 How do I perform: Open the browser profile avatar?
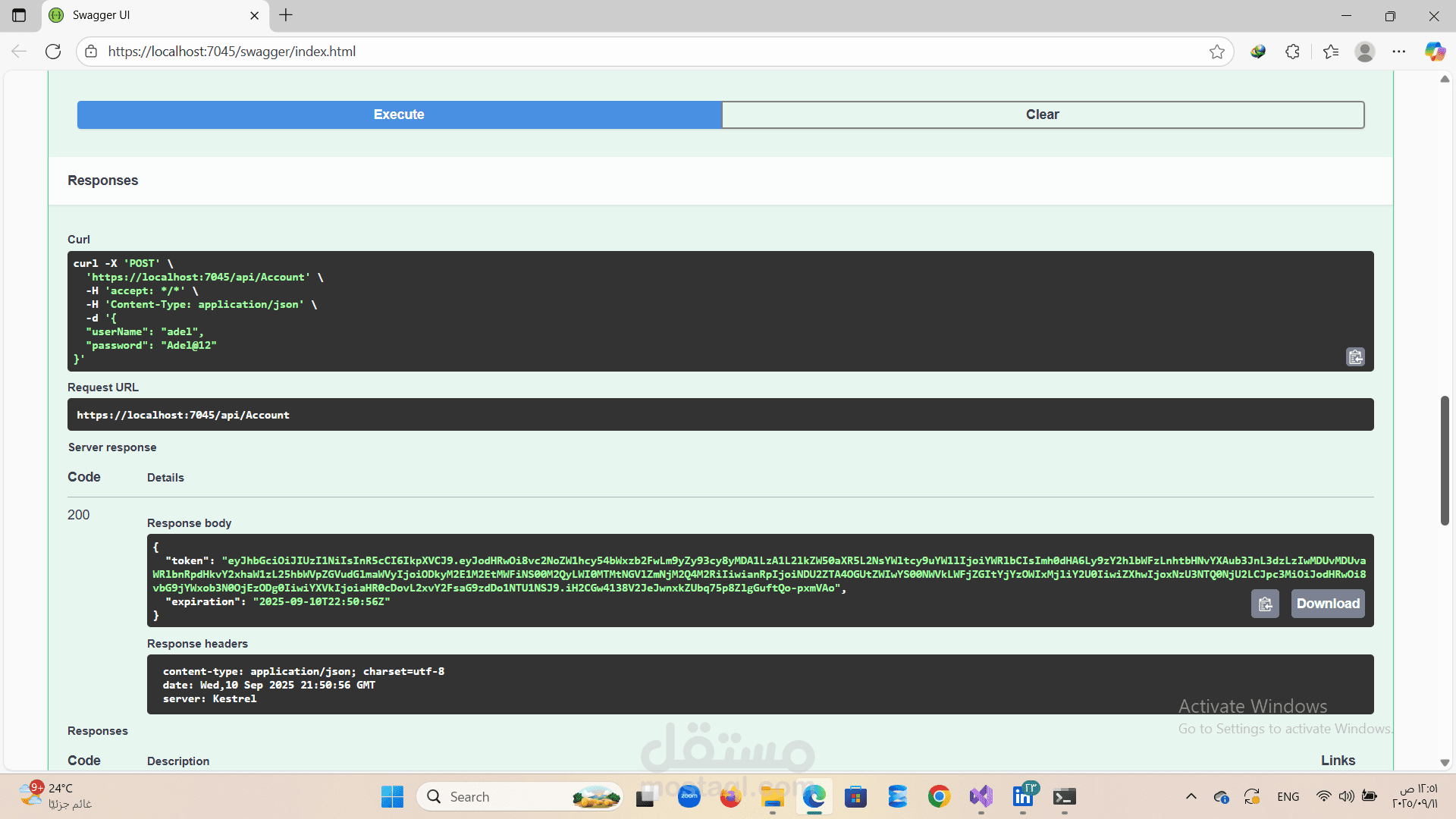click(1365, 52)
